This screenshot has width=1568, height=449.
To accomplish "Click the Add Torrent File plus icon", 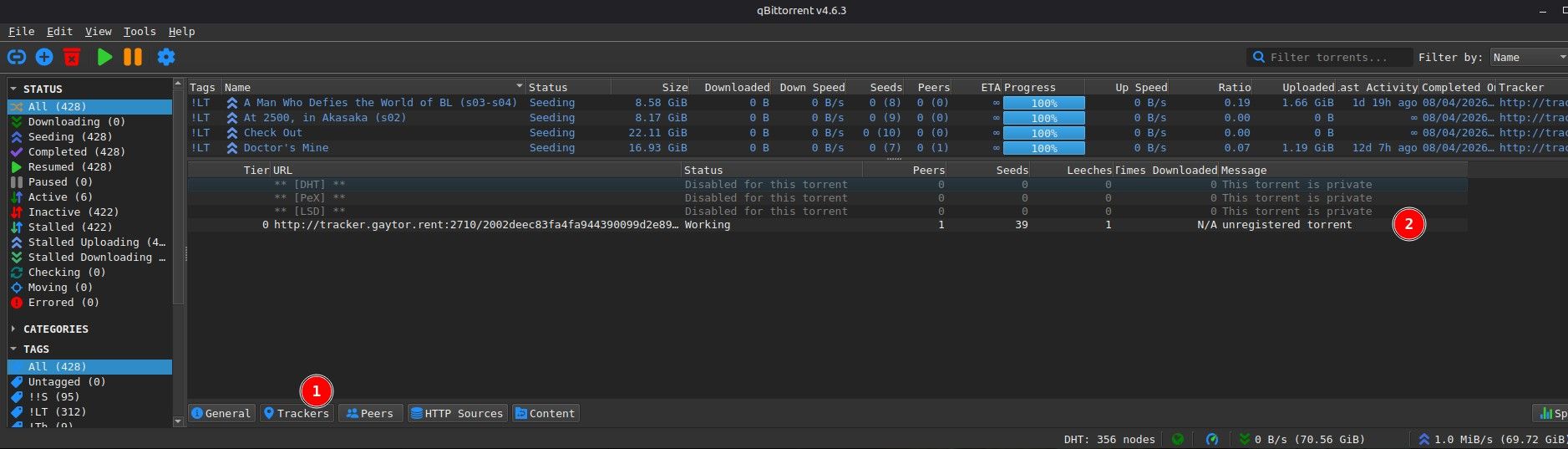I will pos(44,57).
